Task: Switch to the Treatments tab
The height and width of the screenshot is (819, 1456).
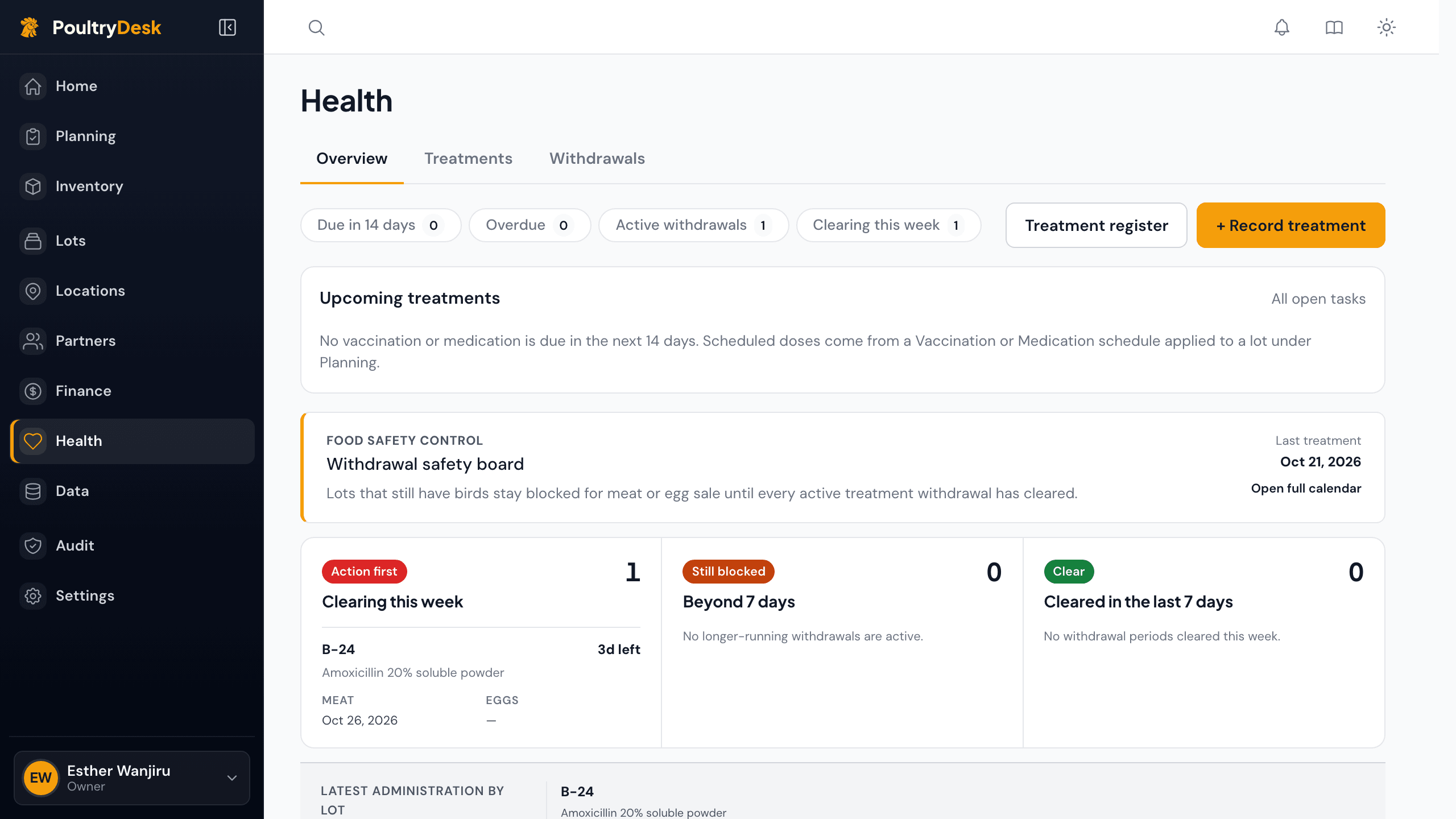Action: coord(468,159)
